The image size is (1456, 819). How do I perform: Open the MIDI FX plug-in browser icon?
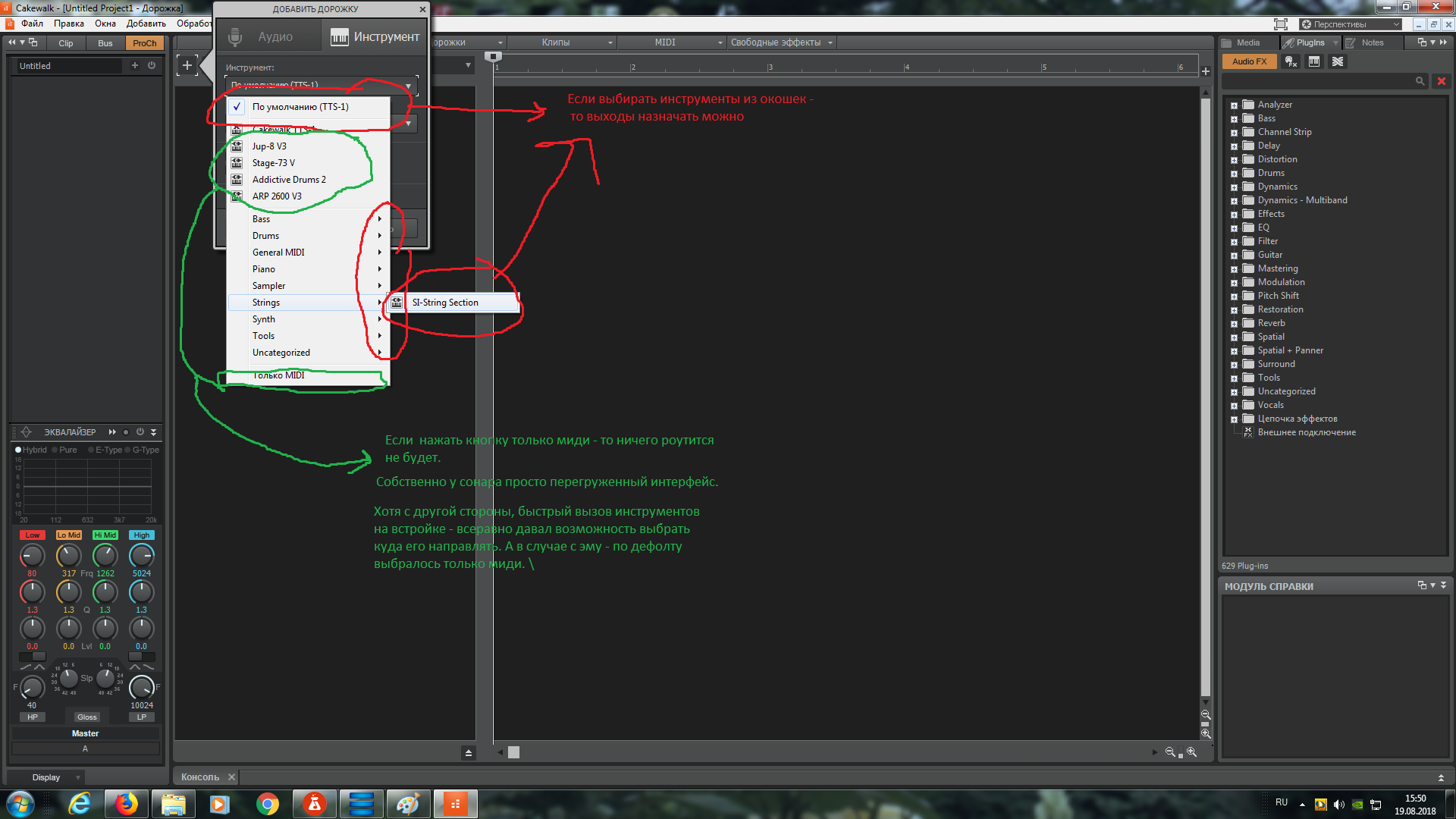click(1291, 61)
